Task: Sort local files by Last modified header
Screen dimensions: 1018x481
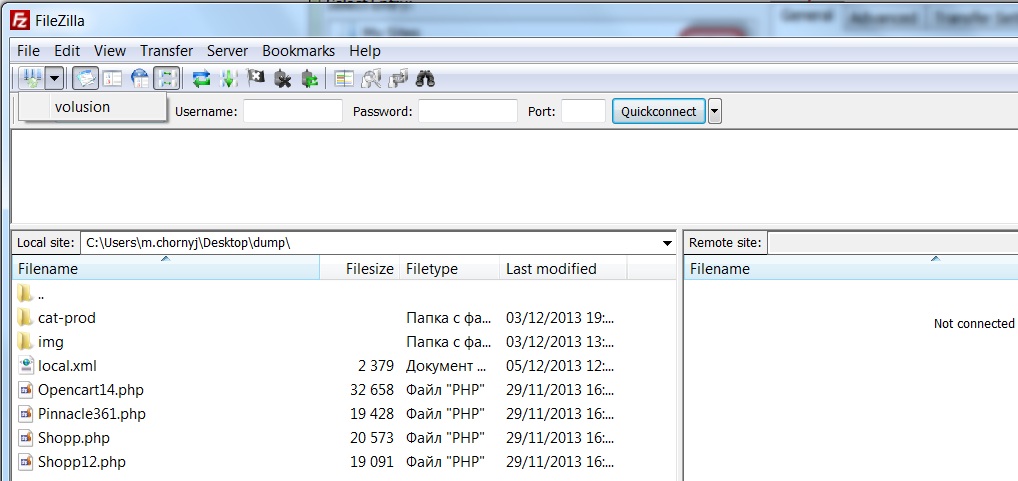Action: tap(564, 268)
